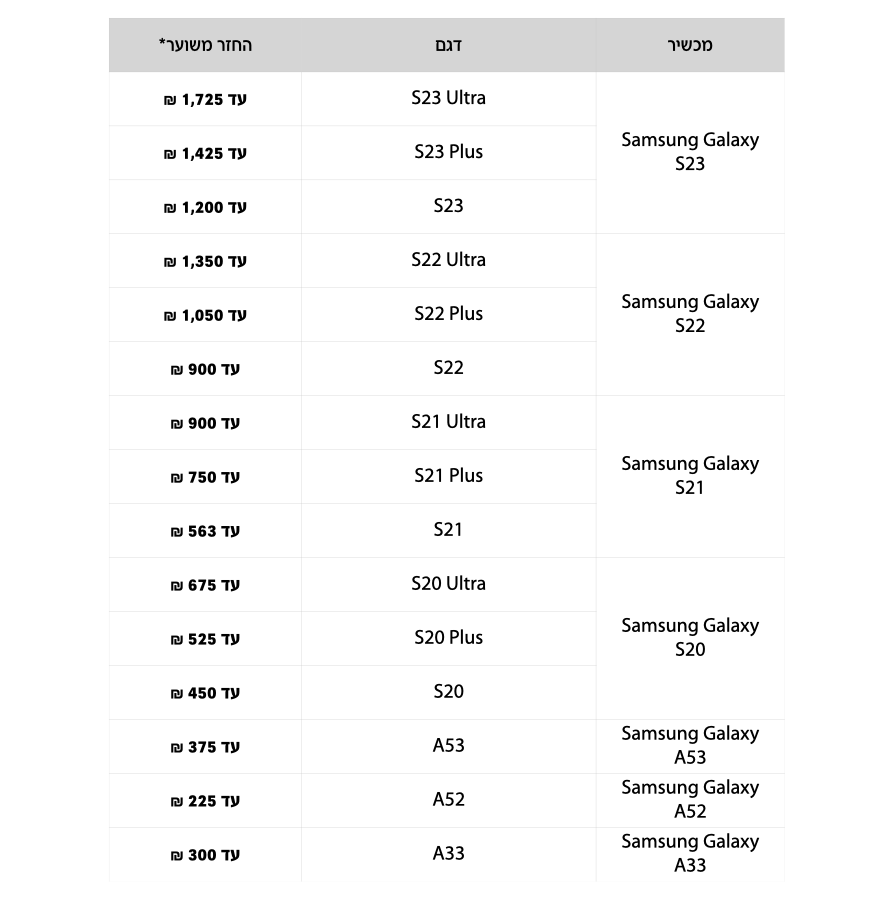Click the Samsung Galaxy S20 device cell
This screenshot has width=893, height=900.
[x=690, y=638]
